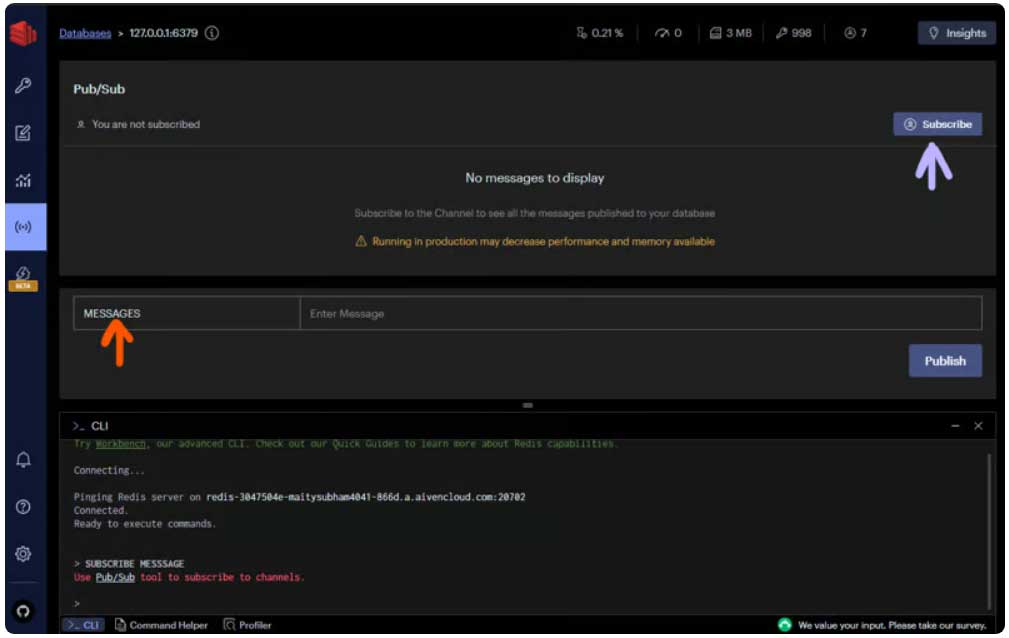The height and width of the screenshot is (638, 1009).
Task: Collapse the CLI panel with the minimize control
Action: [x=957, y=425]
